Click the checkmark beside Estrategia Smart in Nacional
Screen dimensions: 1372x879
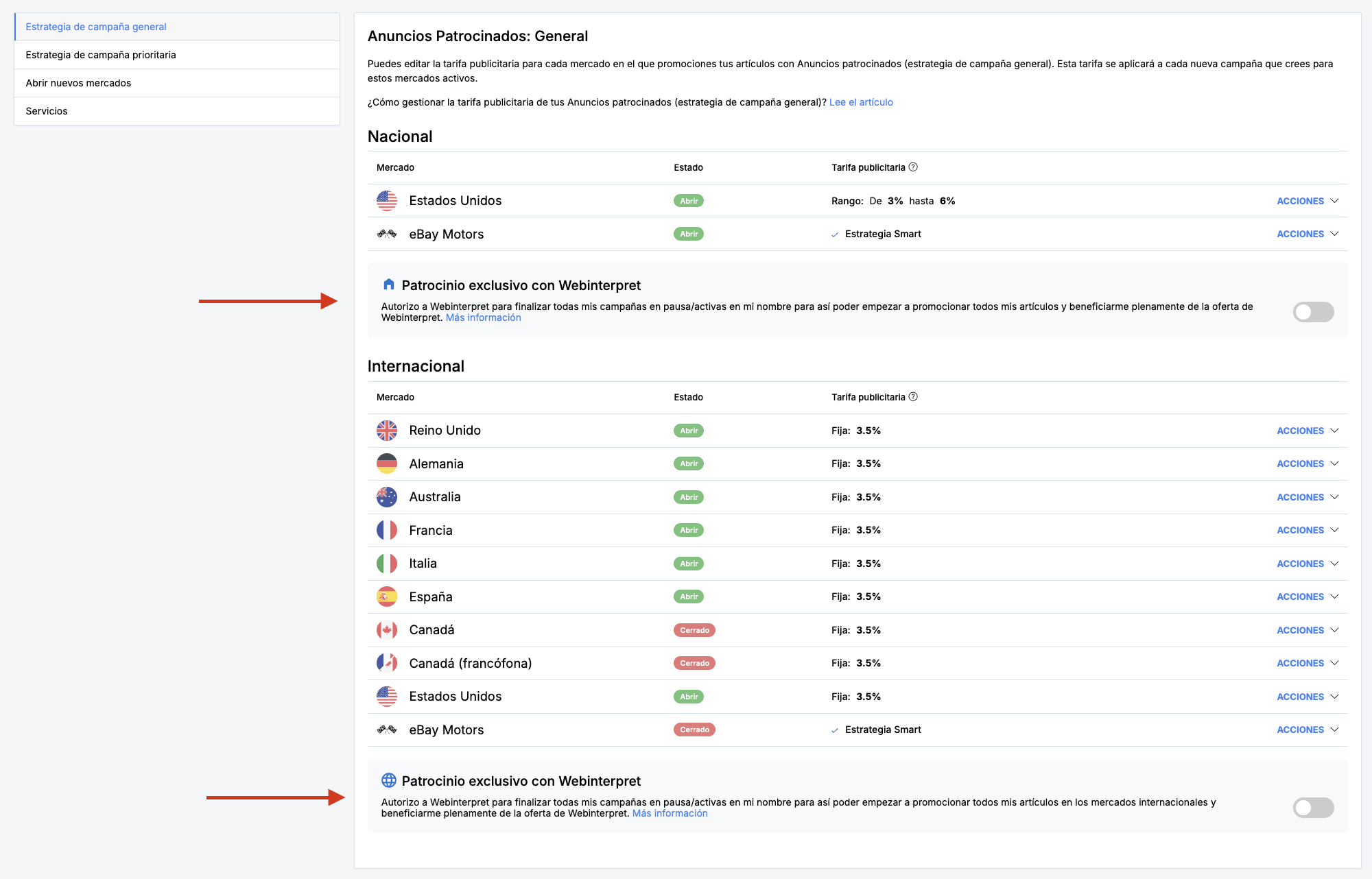835,234
